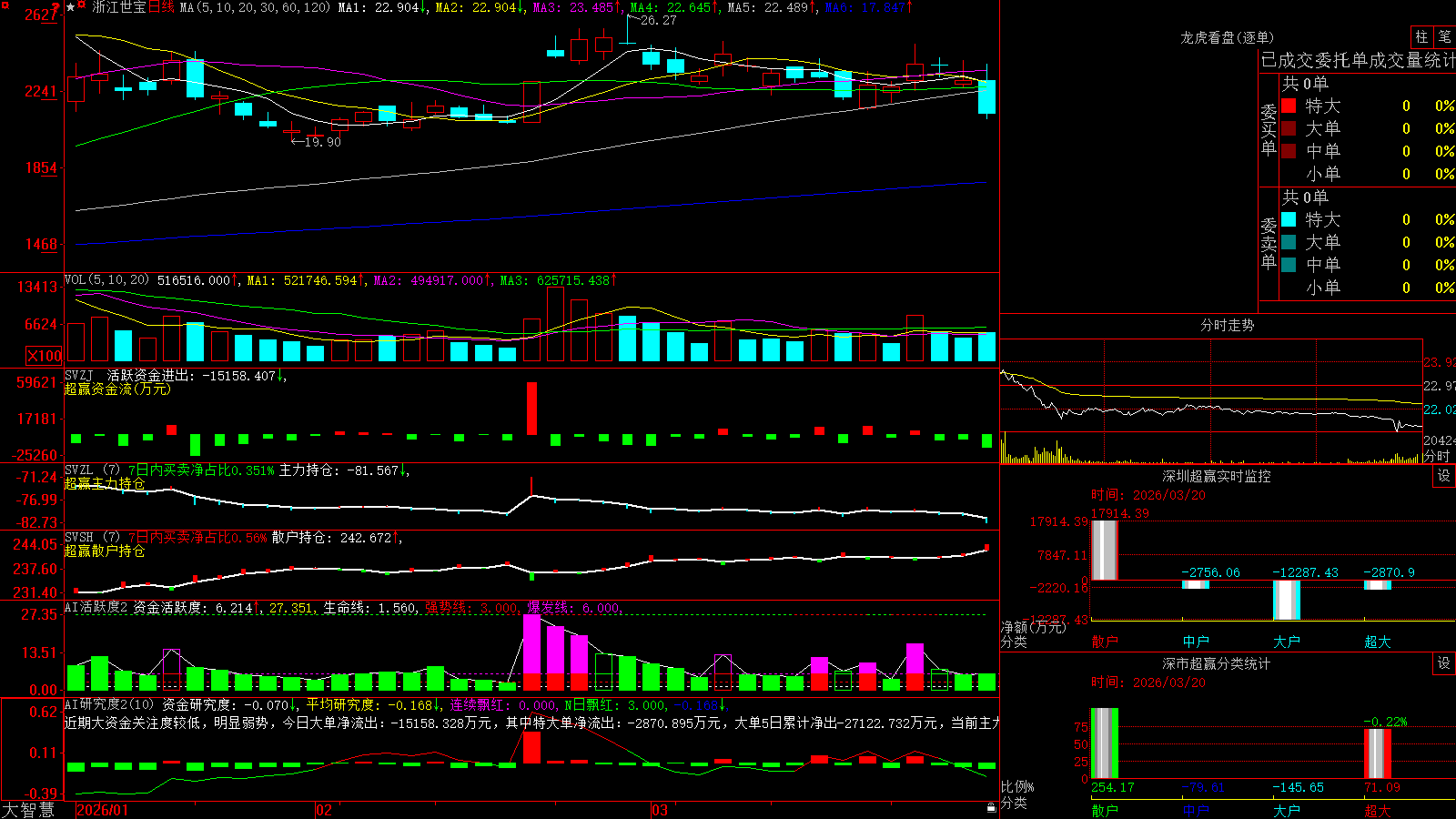Click the cyan 特大 sell order swatch

click(1289, 219)
